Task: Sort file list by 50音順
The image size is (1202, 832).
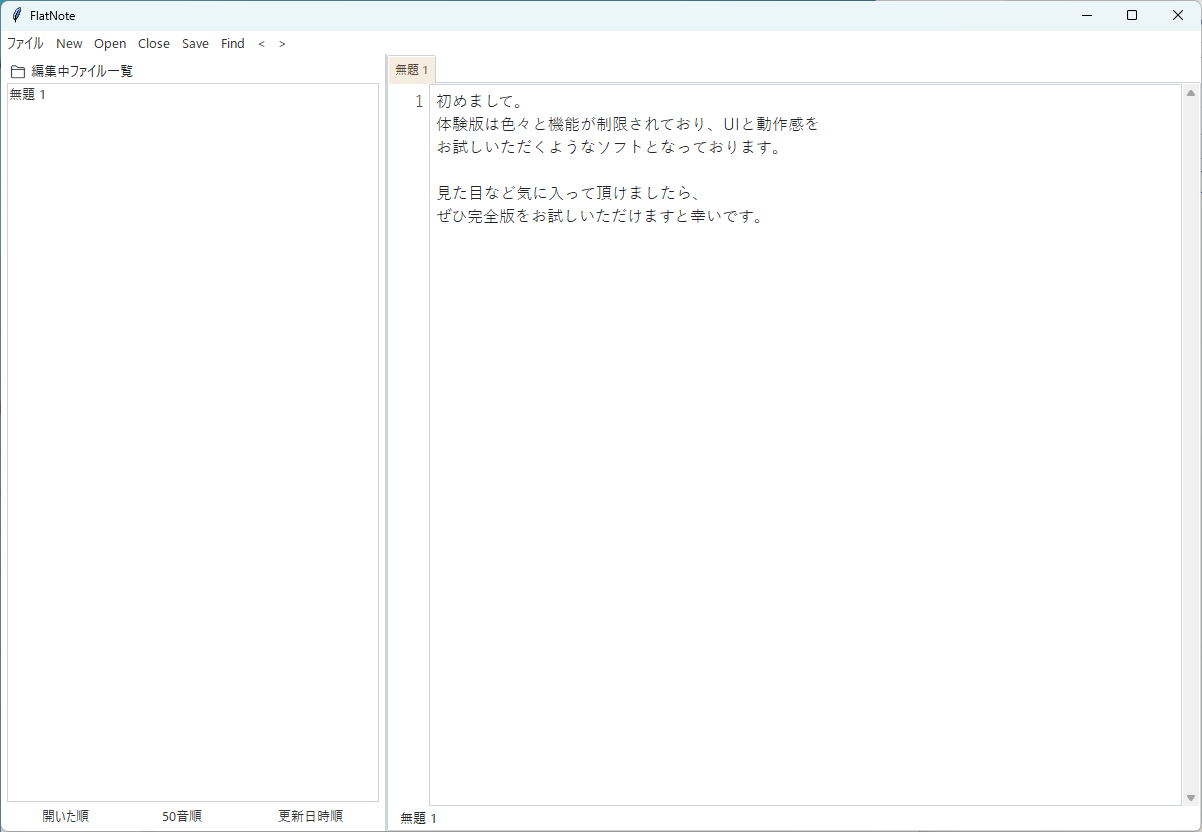Action: tap(182, 816)
